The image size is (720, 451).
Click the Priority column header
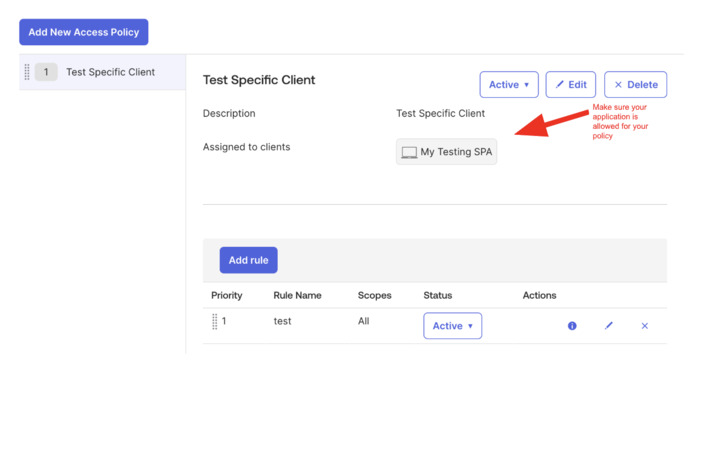pos(226,295)
